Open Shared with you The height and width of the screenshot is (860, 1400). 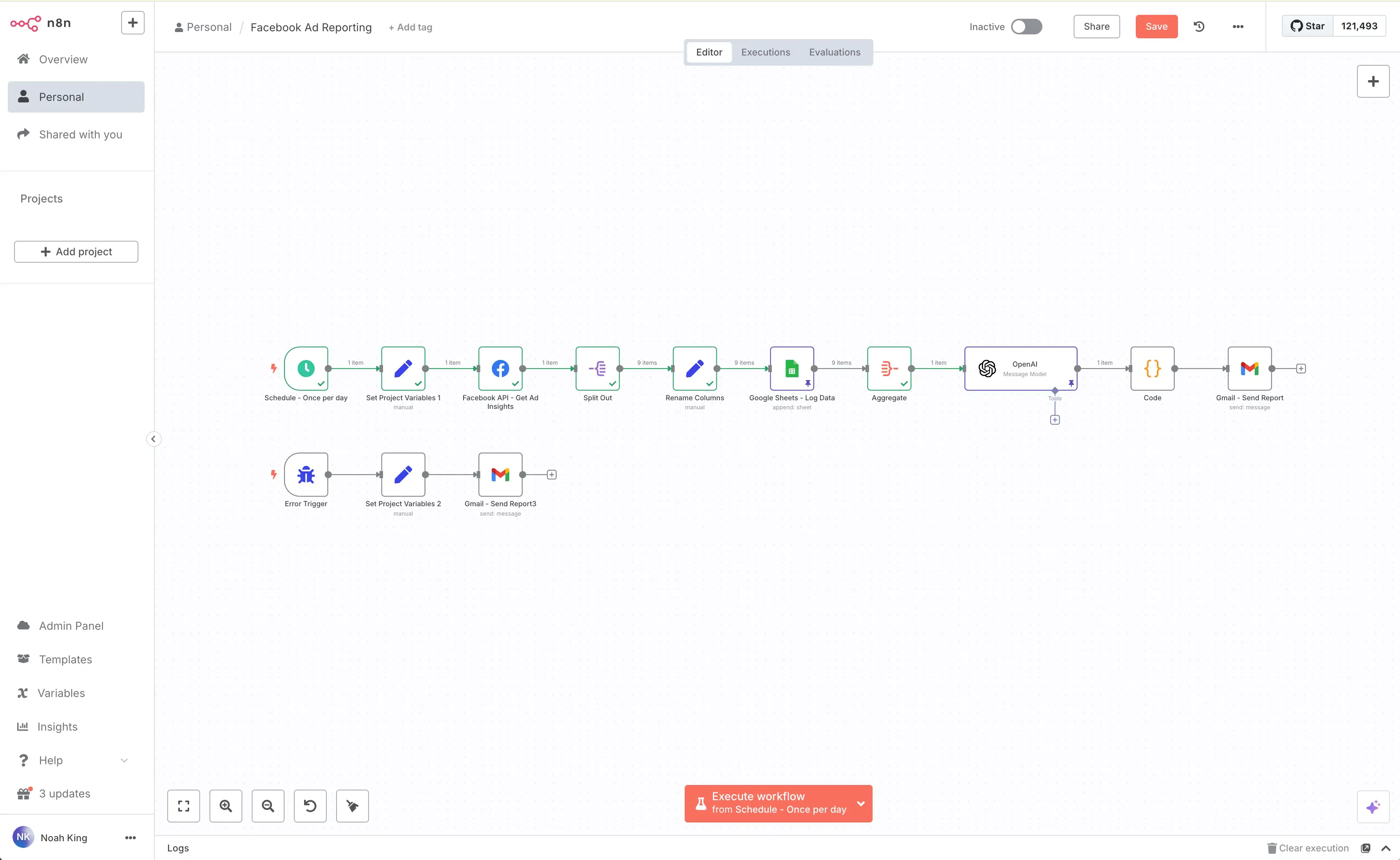point(76,134)
